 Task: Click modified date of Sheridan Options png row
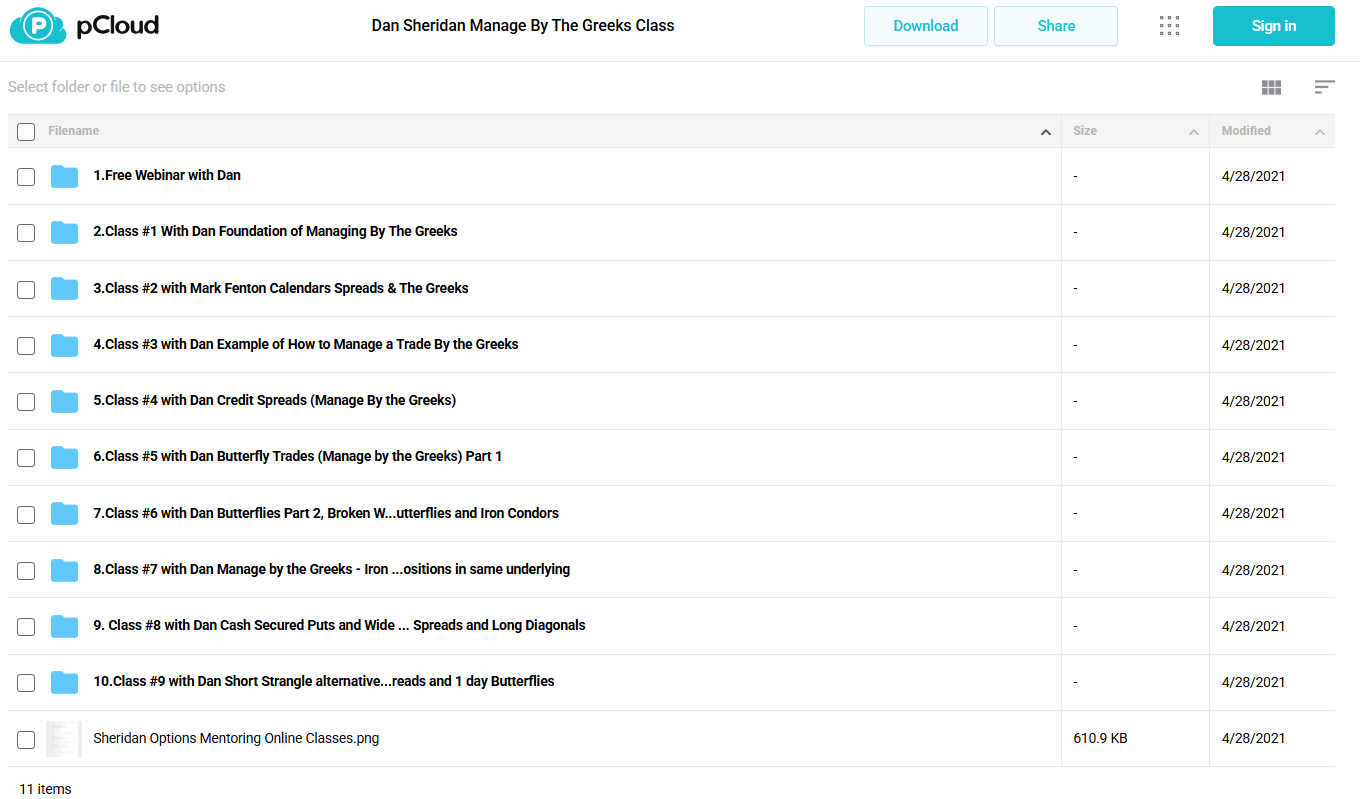[x=1253, y=738]
